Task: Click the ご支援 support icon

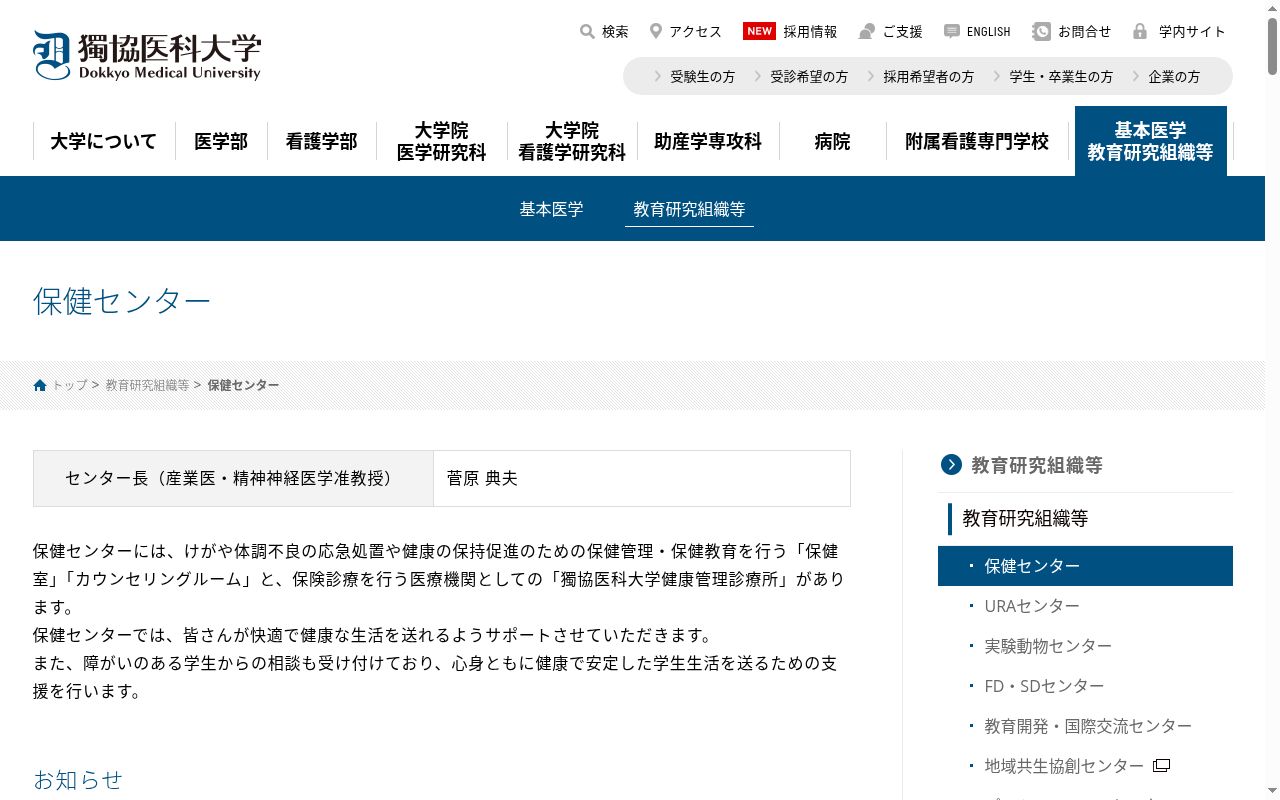Action: tap(866, 31)
